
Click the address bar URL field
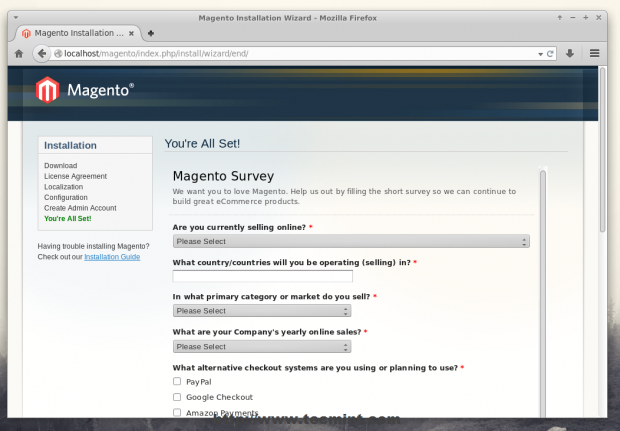[301, 54]
